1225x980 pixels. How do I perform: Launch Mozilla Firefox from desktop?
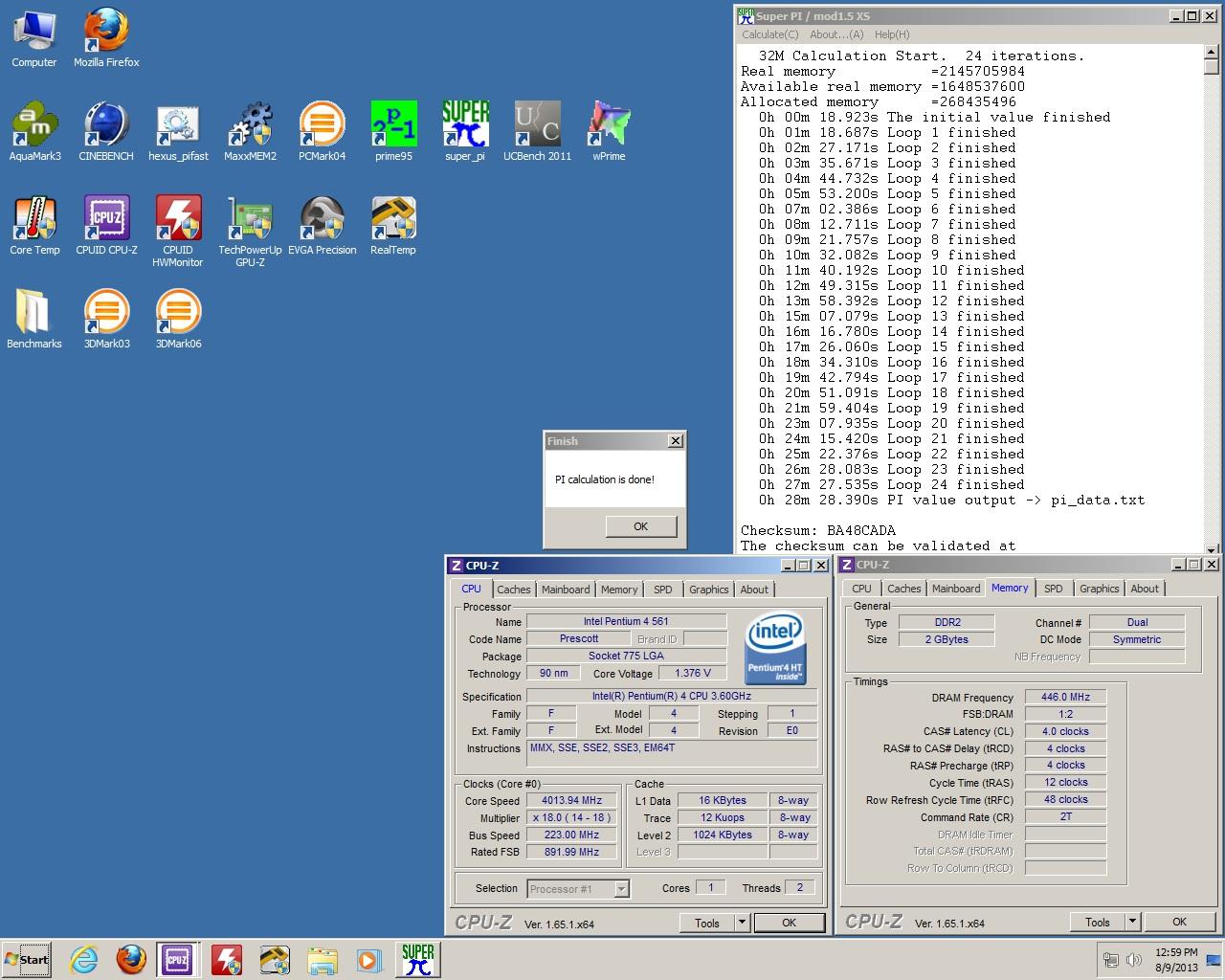pyautogui.click(x=106, y=38)
